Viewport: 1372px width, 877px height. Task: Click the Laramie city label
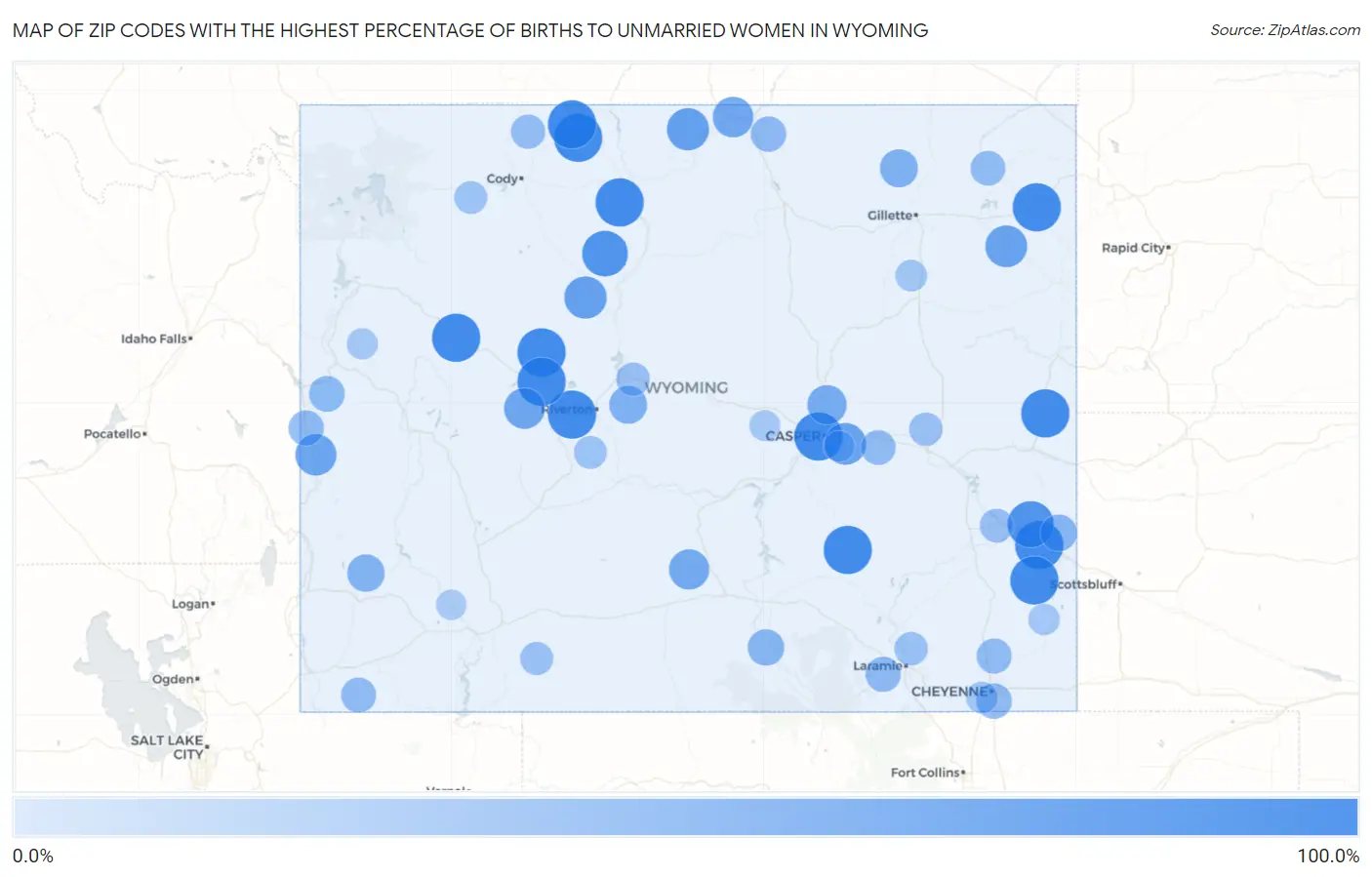pyautogui.click(x=880, y=665)
